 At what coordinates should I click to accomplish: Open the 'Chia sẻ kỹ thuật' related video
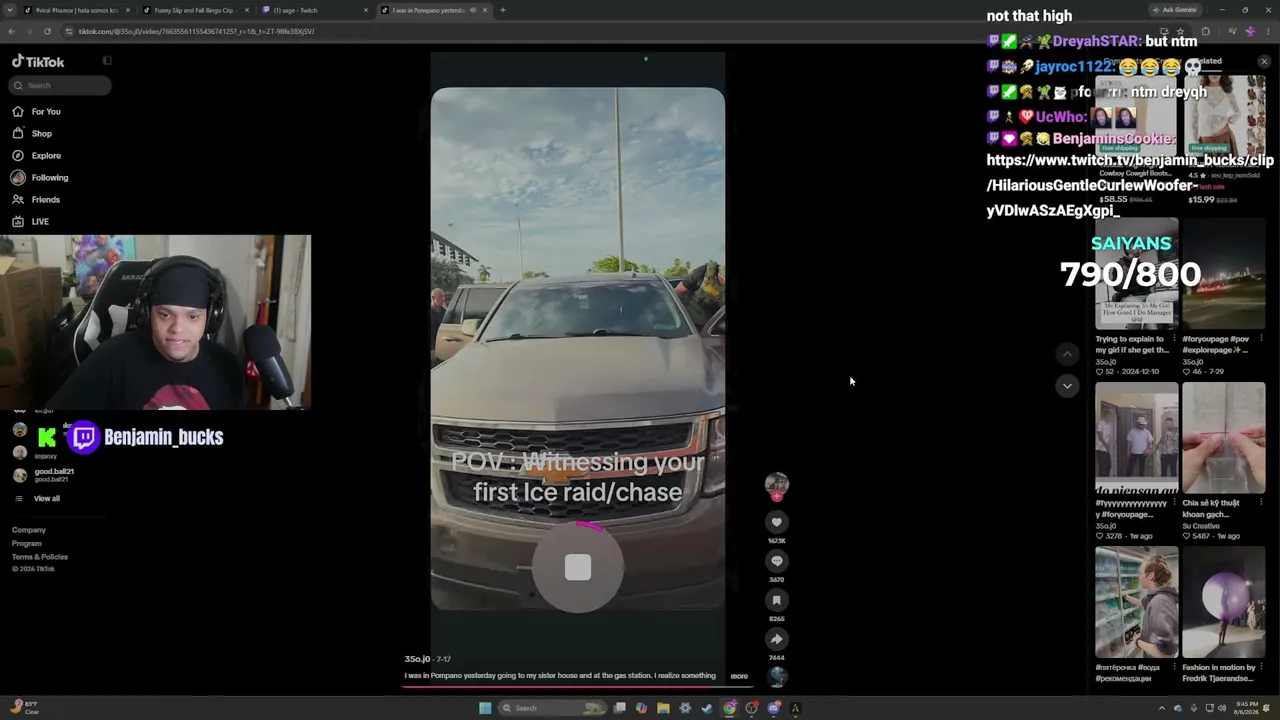(1223, 438)
